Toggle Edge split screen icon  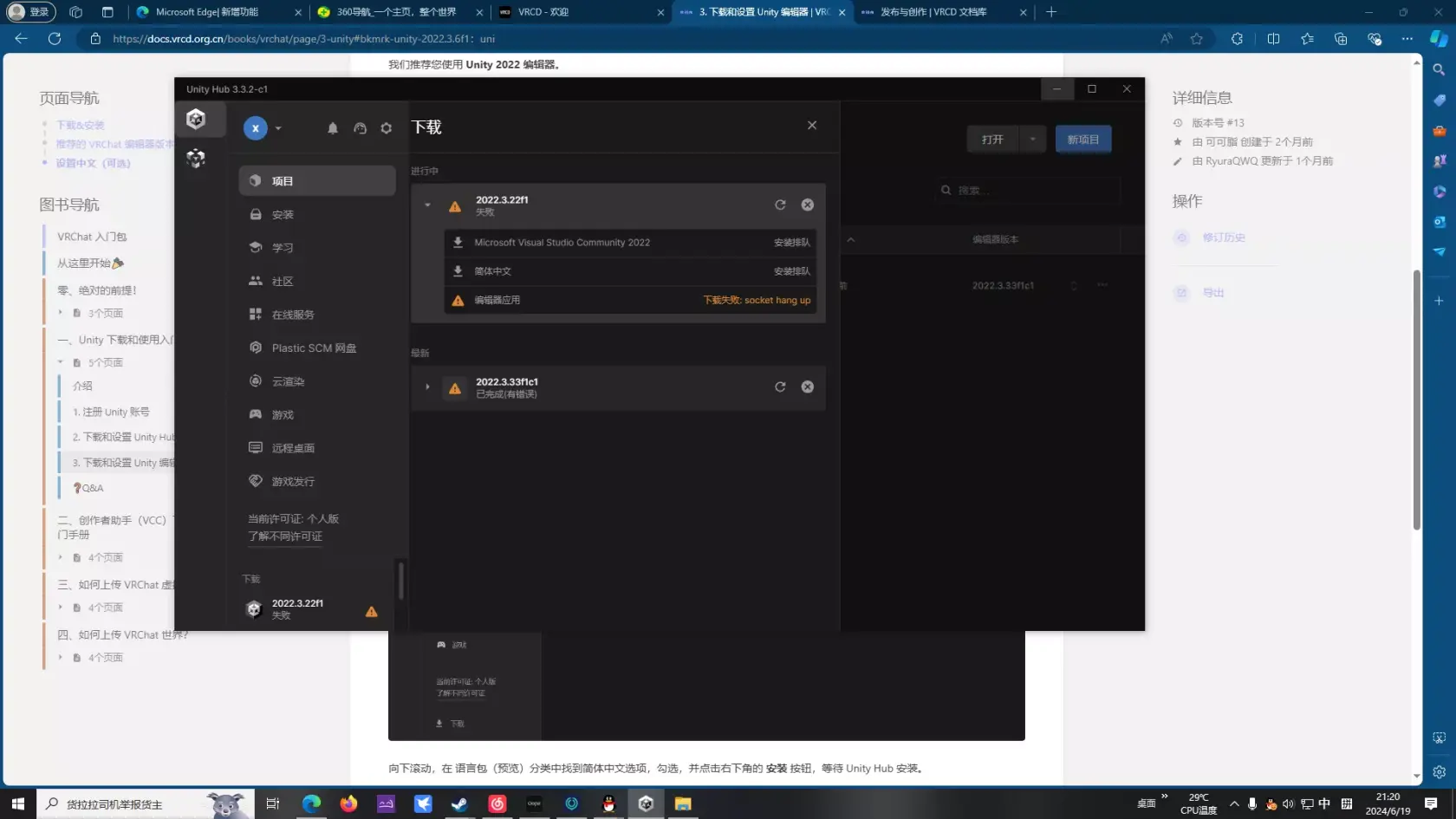1273,38
